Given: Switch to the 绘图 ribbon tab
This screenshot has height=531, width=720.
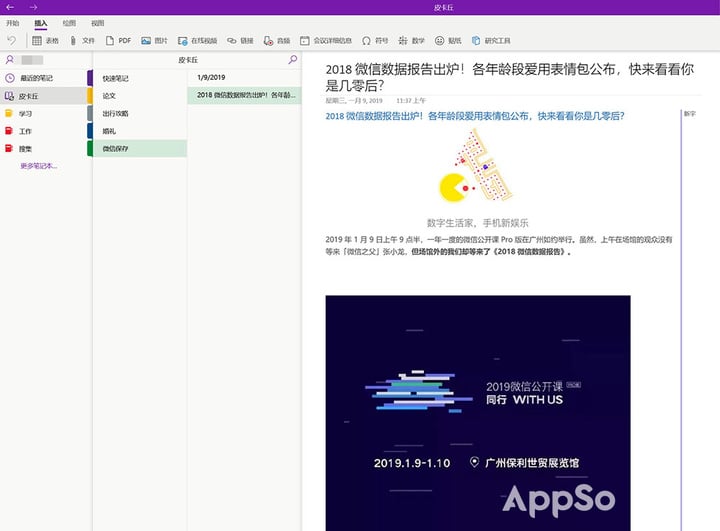Looking at the screenshot, I should pyautogui.click(x=69, y=23).
